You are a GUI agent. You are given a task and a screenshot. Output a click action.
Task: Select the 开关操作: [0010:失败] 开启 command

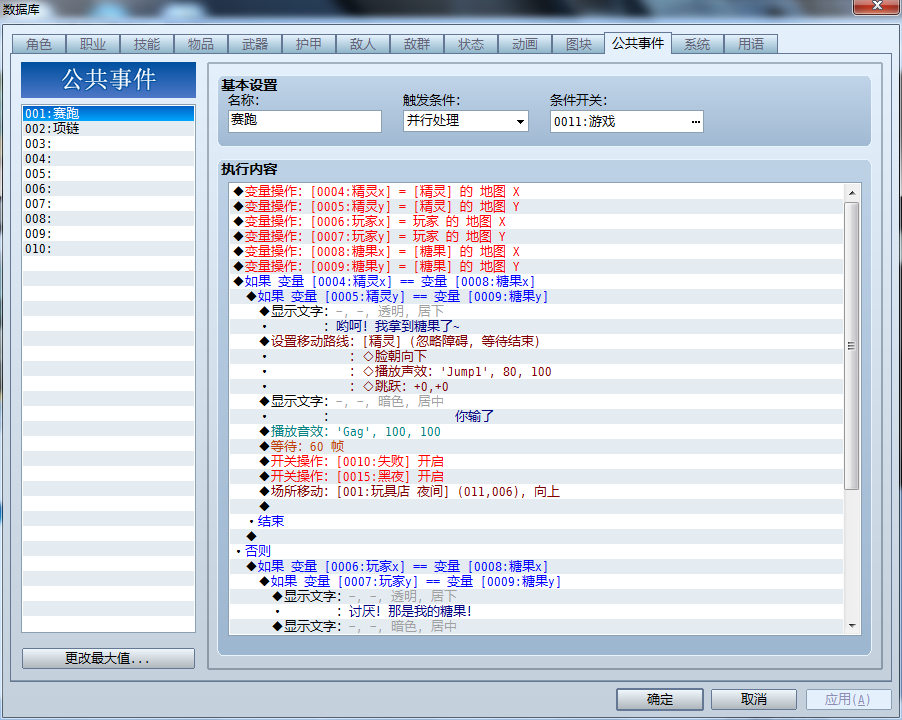[537, 461]
